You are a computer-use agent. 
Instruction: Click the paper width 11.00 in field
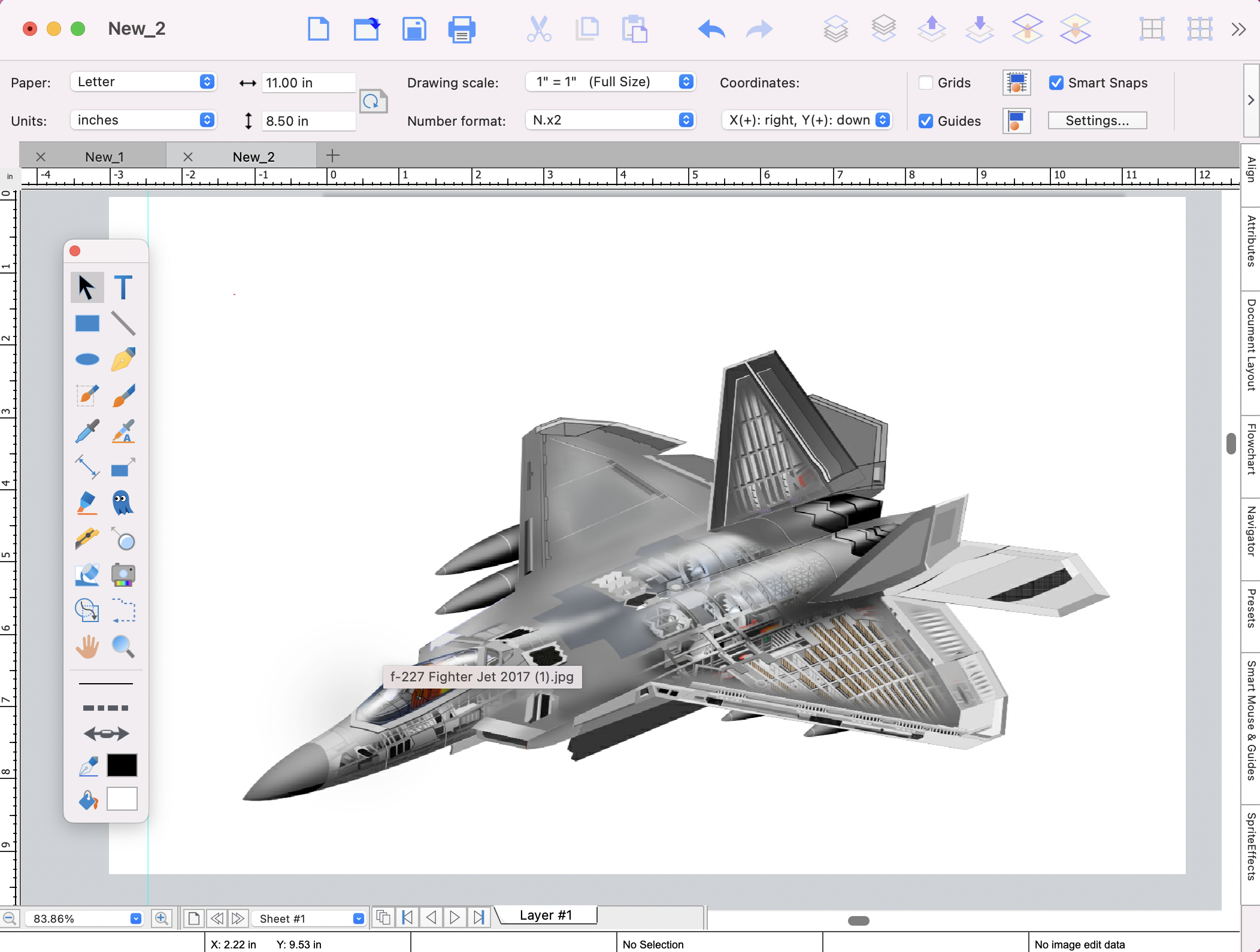pos(308,83)
